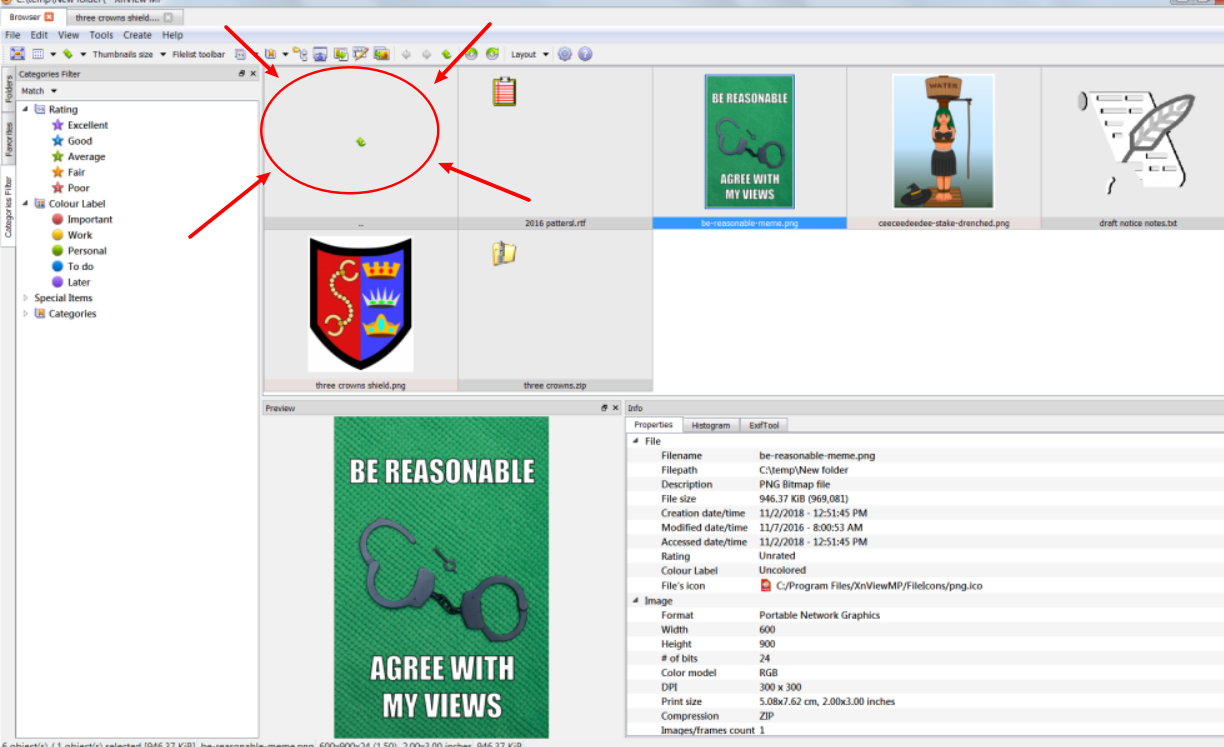Collapse the Rating tree node
This screenshot has height=747, width=1224.
coord(25,109)
